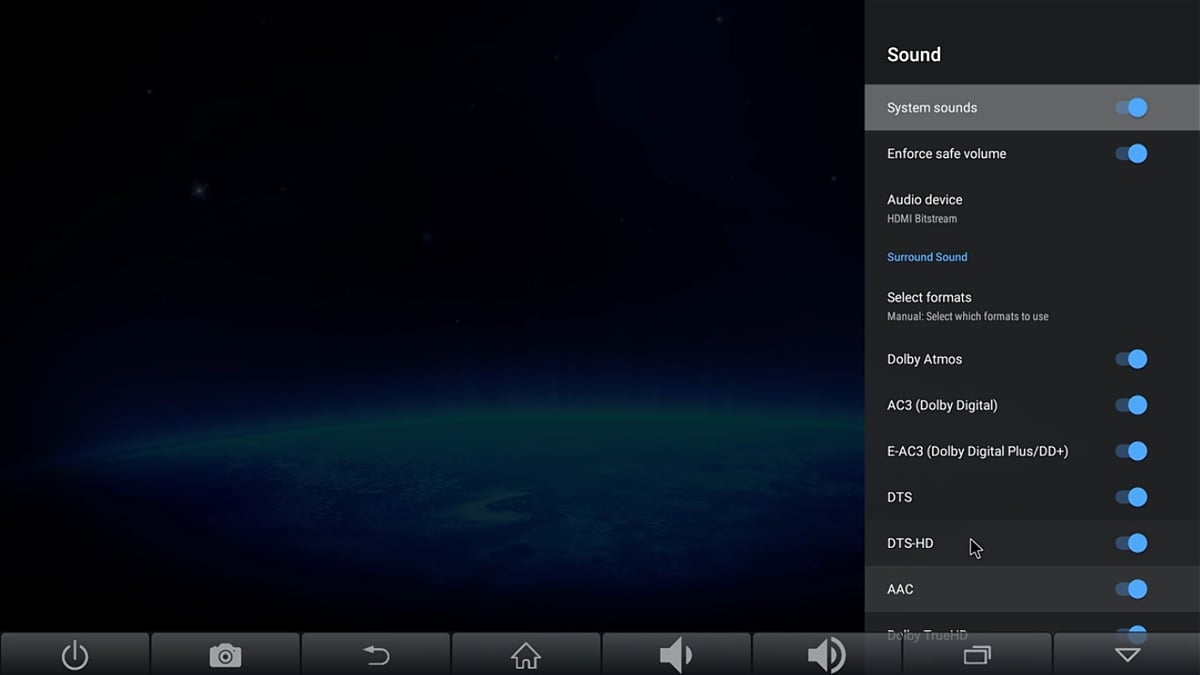Viewport: 1200px width, 675px height.
Task: Disable the Enforce safe volume switch
Action: [x=1131, y=154]
